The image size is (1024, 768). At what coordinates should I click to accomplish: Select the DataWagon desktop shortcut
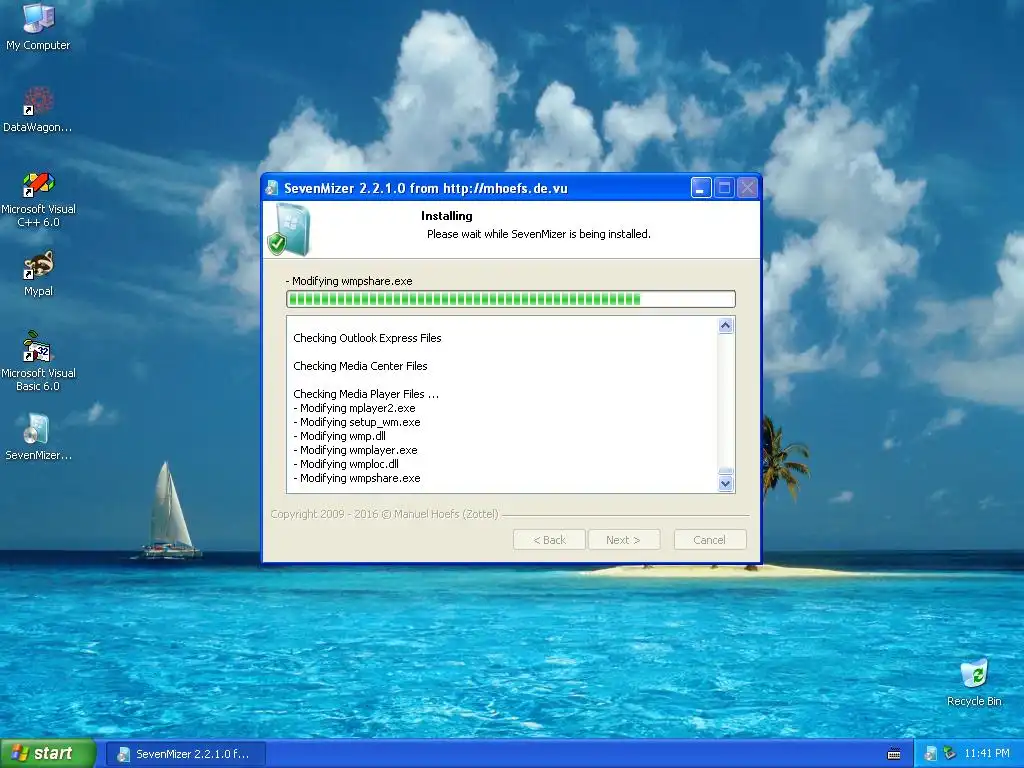click(x=38, y=108)
